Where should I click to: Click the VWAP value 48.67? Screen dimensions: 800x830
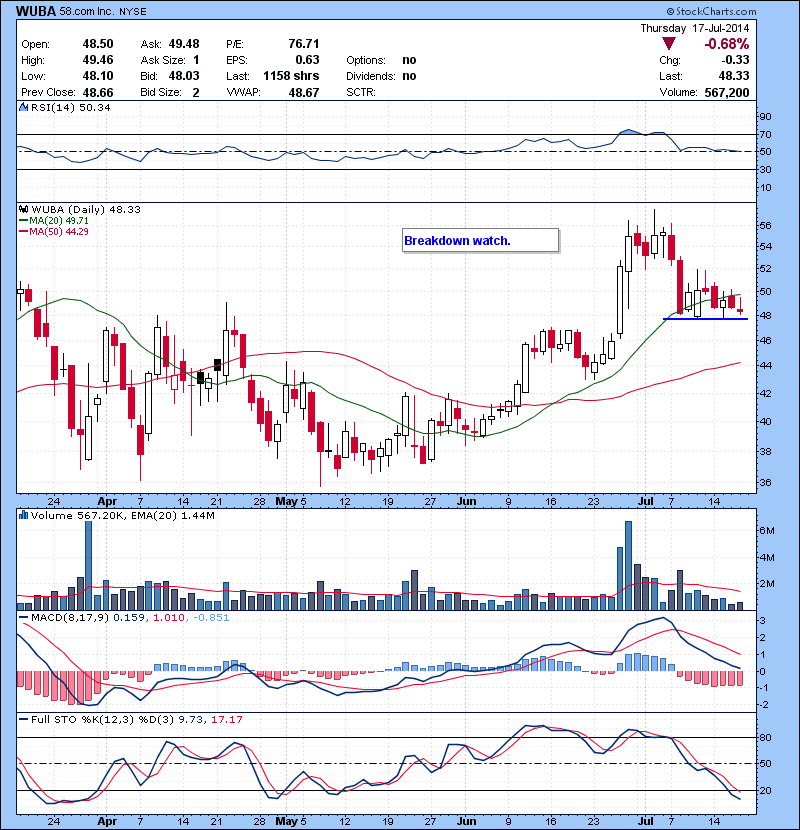click(304, 92)
